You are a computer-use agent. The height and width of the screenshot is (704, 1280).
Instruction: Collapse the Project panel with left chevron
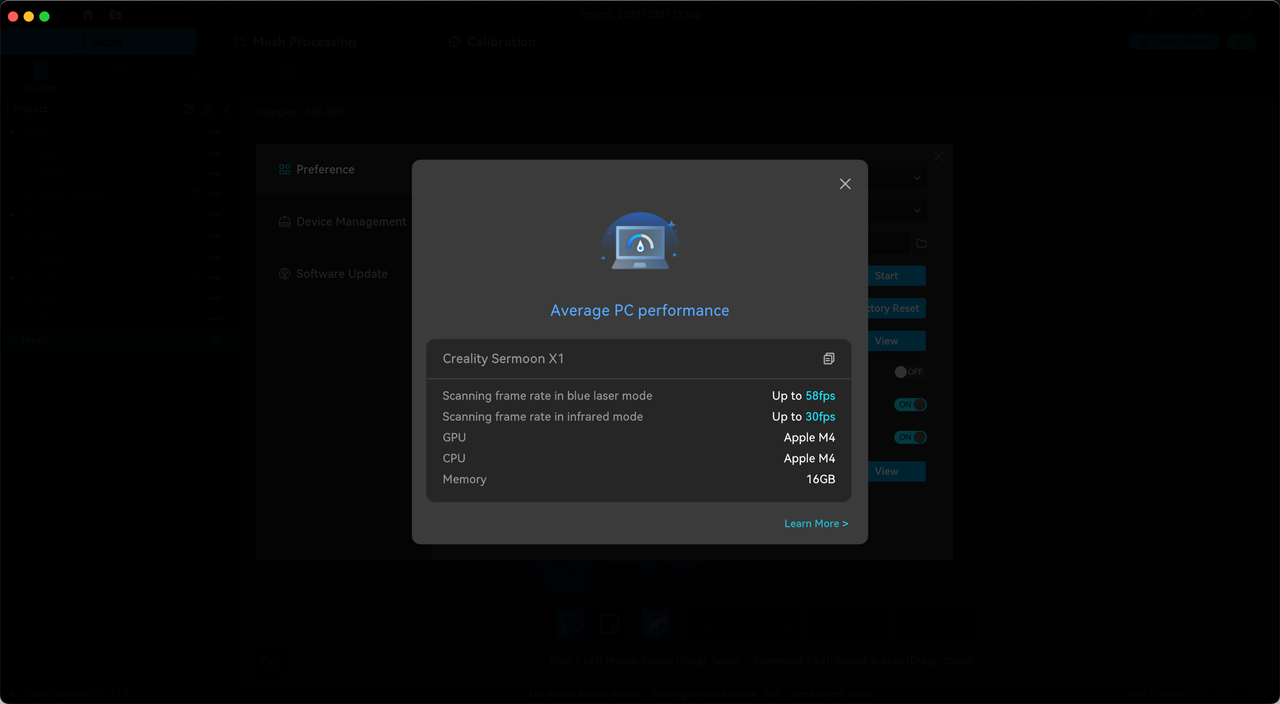(x=227, y=109)
